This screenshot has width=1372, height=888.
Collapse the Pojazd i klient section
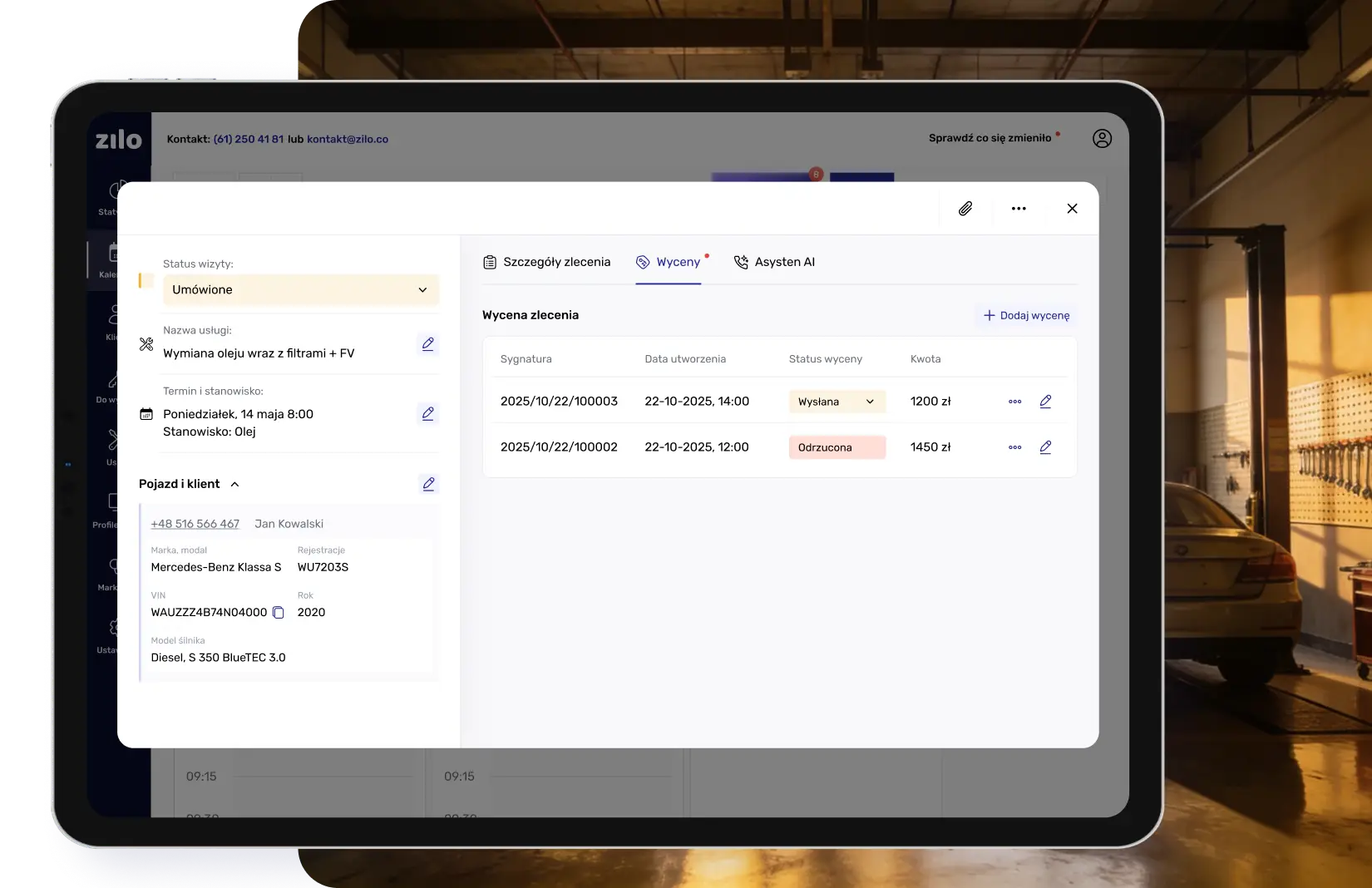(234, 484)
